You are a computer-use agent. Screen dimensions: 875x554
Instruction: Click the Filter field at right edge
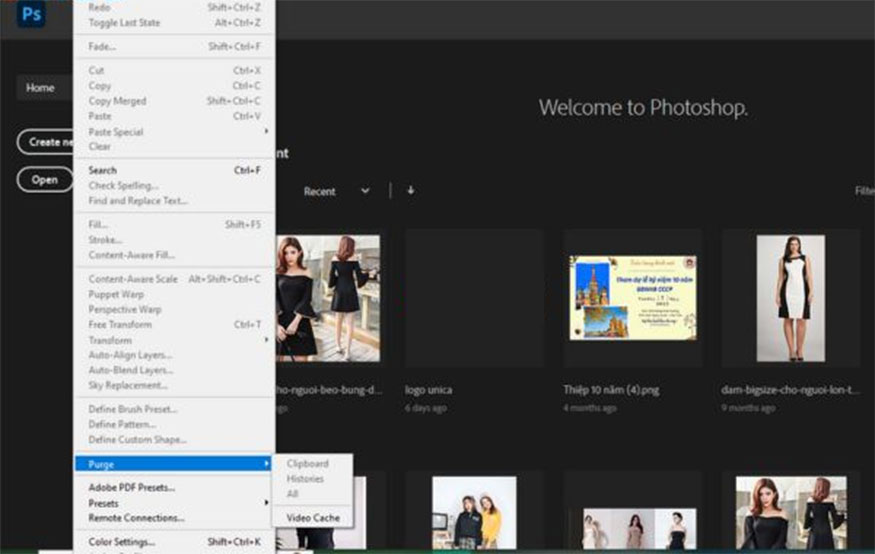[x=864, y=191]
